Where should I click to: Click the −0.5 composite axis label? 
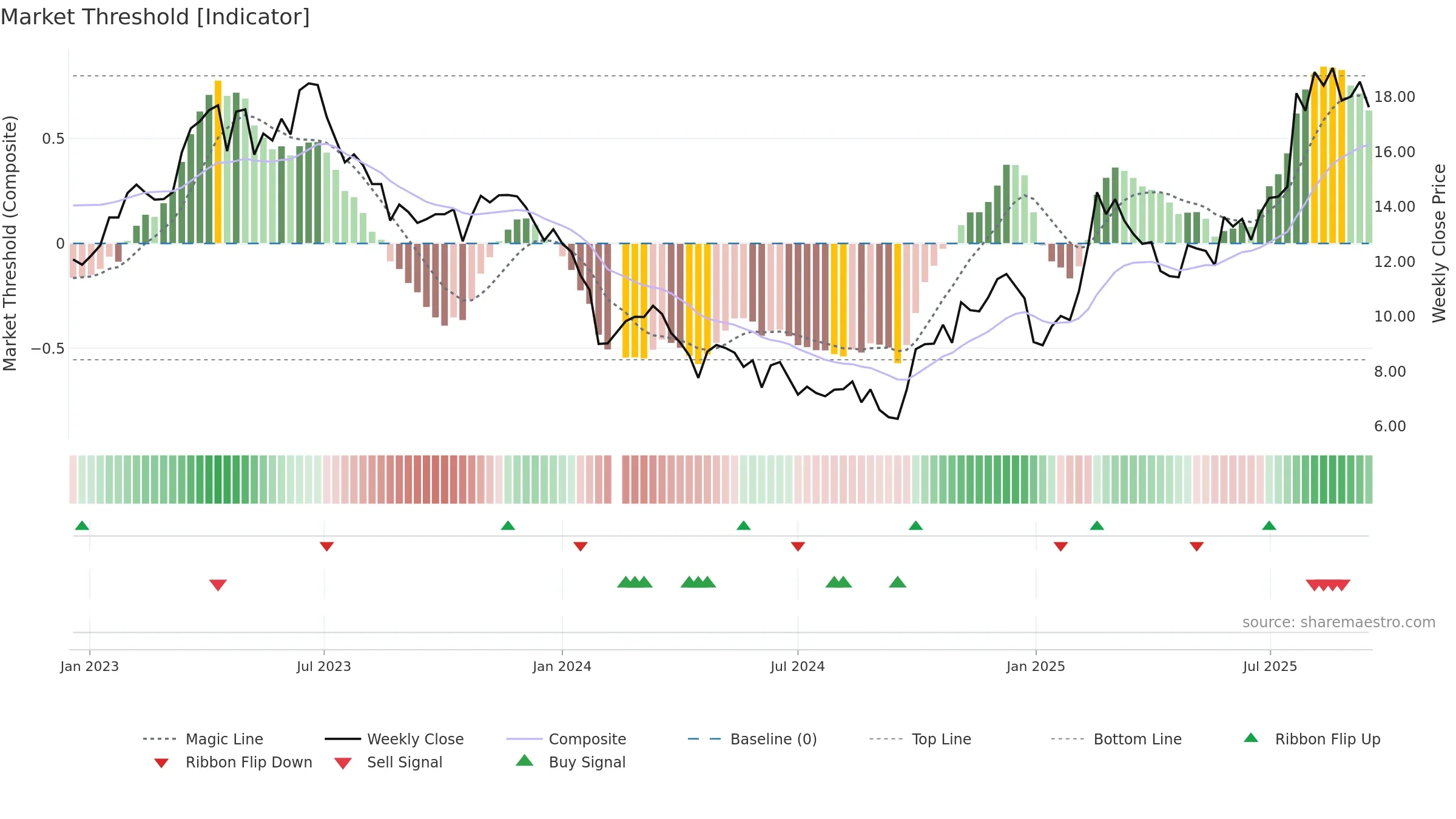(47, 349)
